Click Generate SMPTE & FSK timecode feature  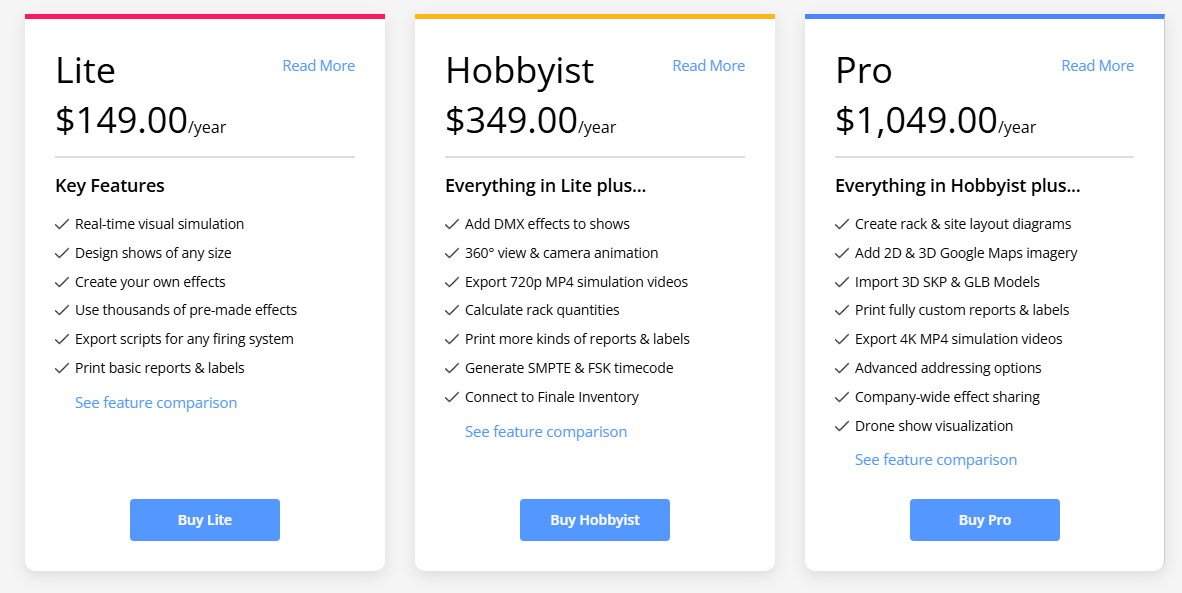point(569,368)
